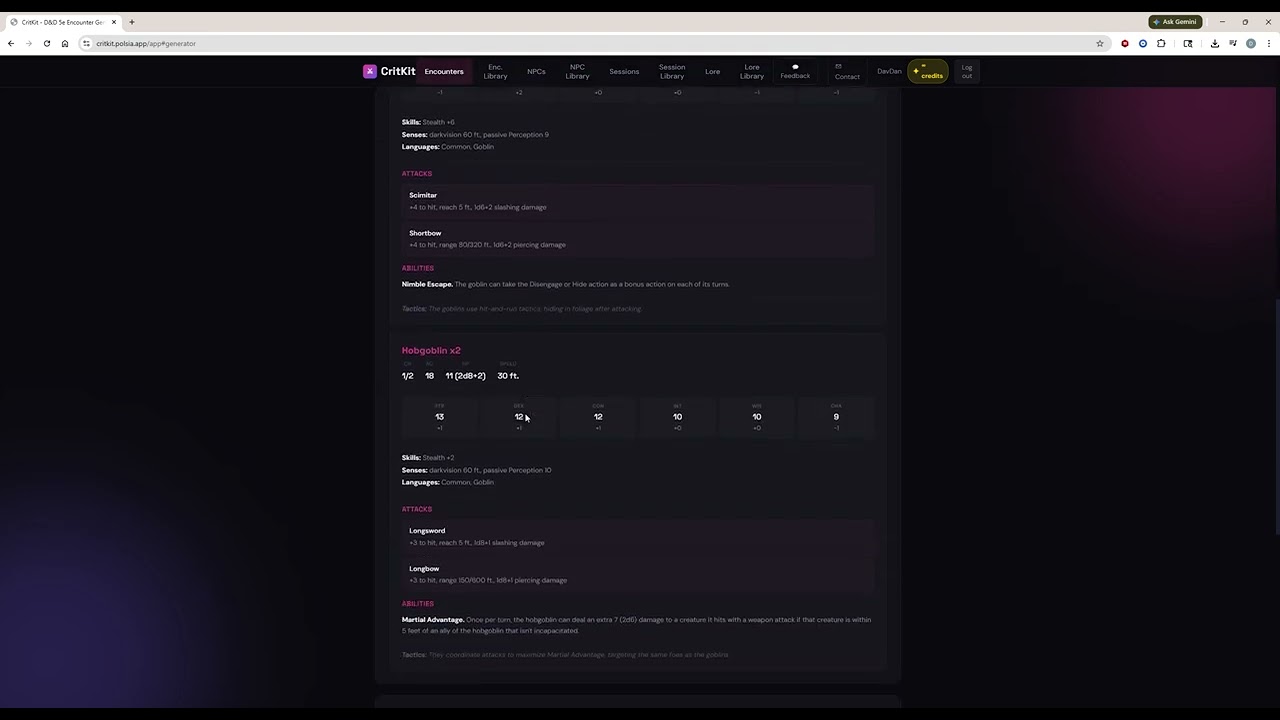Screen dimensions: 1280x720
Task: Open a new browser tab
Action: pos(131,21)
